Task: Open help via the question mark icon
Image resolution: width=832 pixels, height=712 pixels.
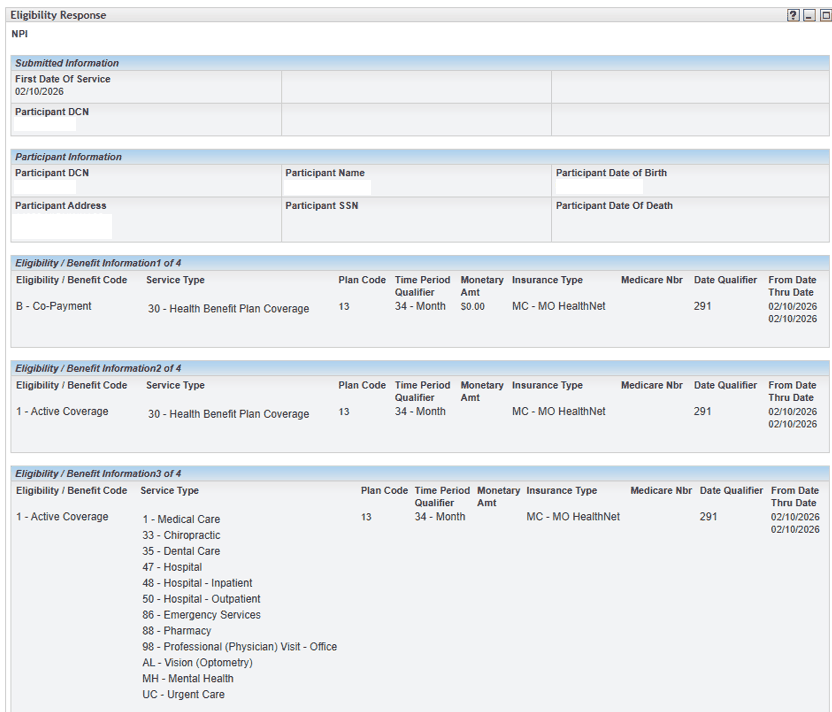Action: (x=793, y=15)
